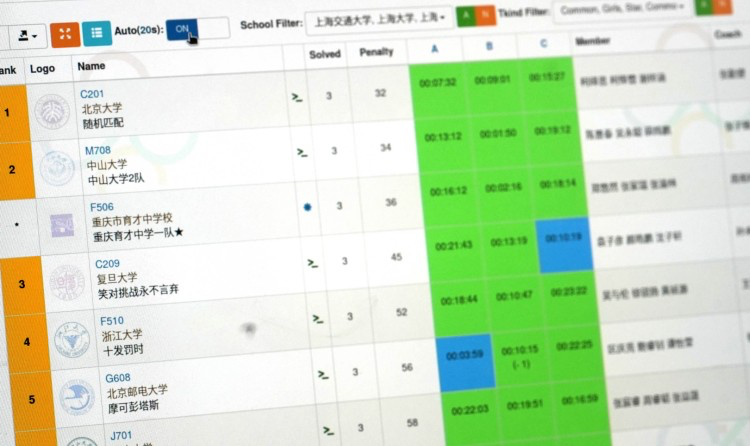Sort by the Penalty column header
The width and height of the screenshot is (750, 446).
click(376, 51)
